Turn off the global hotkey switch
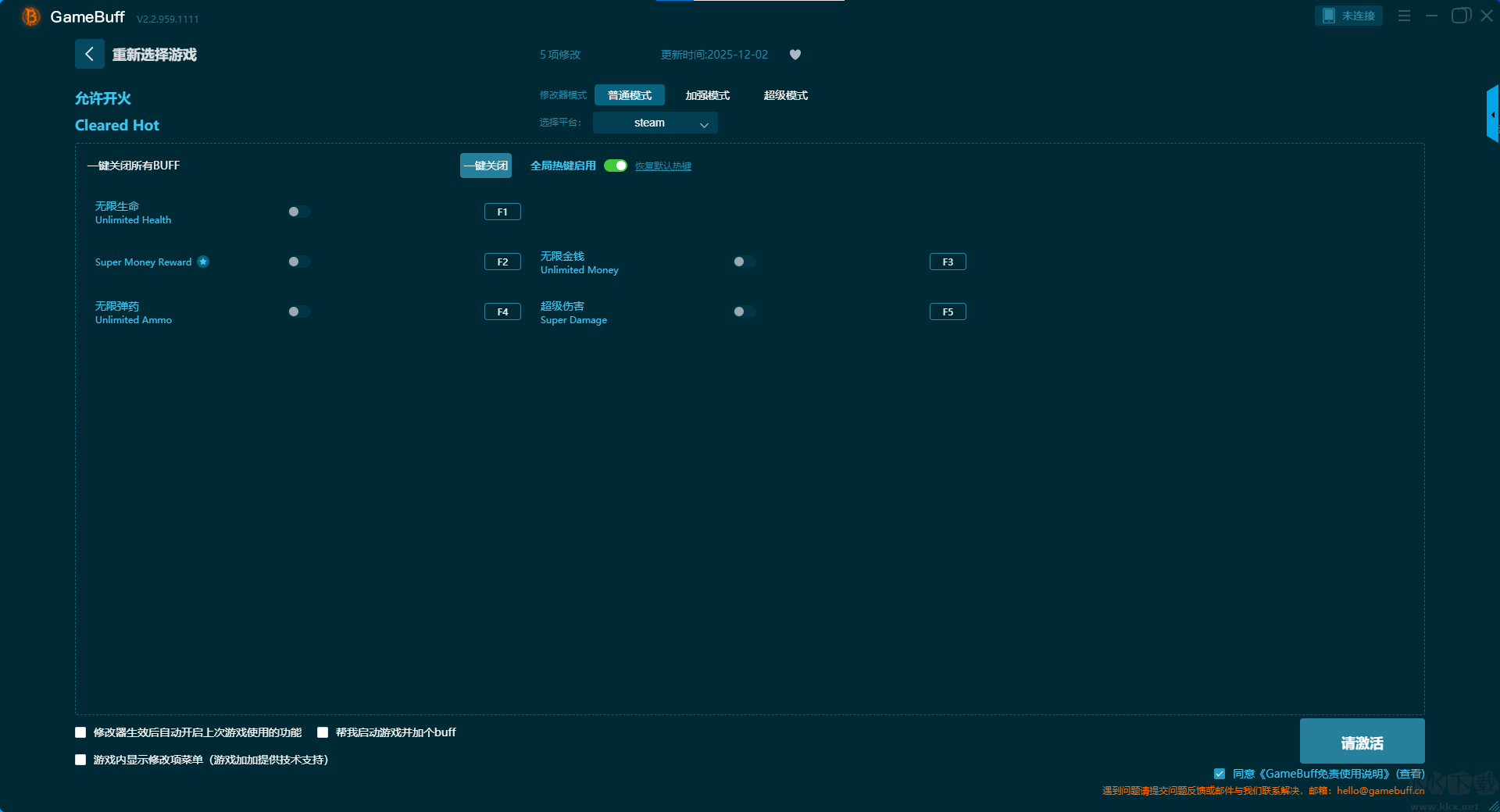 (x=616, y=166)
